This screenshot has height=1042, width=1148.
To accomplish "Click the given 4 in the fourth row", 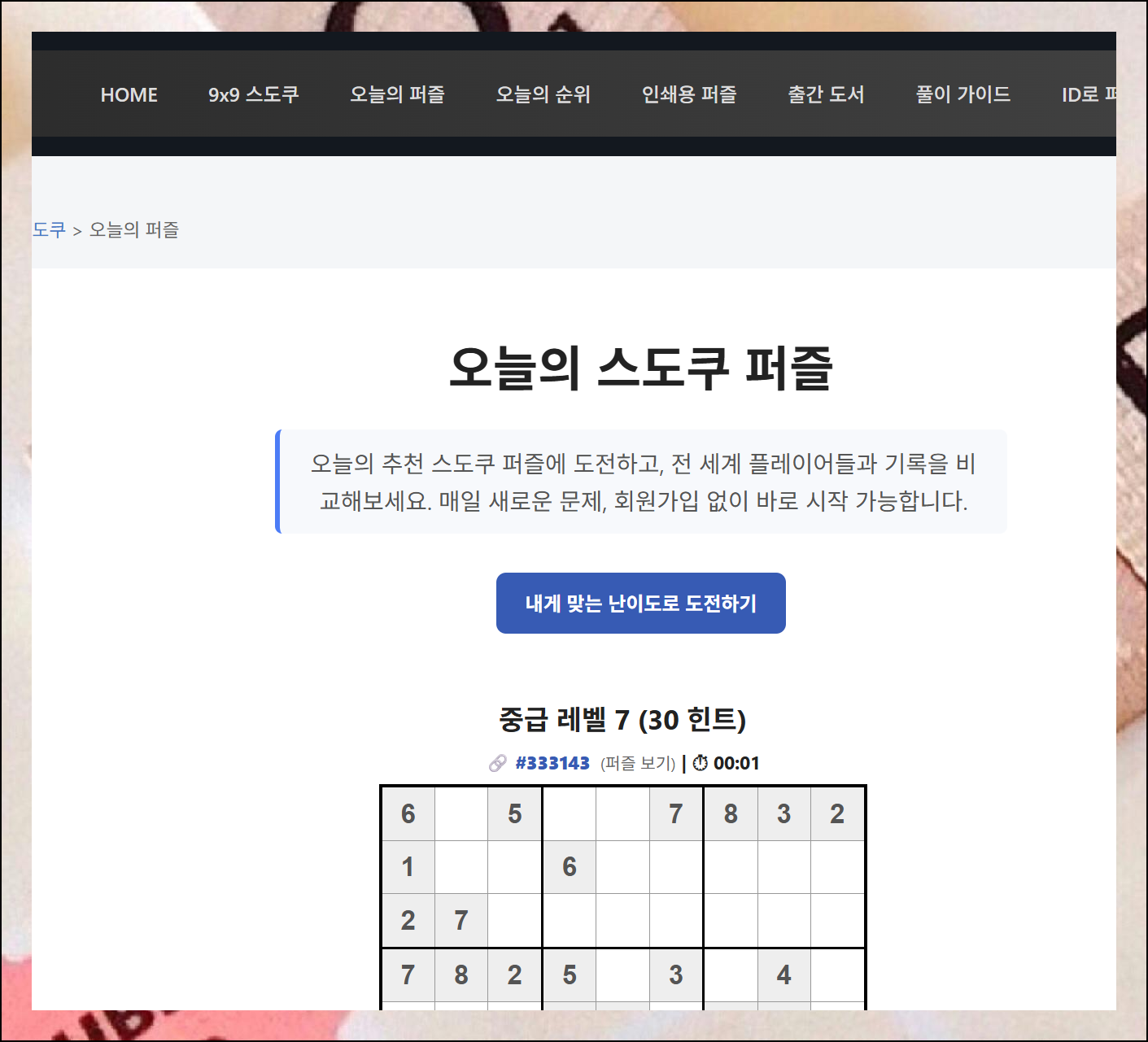I will tap(784, 975).
